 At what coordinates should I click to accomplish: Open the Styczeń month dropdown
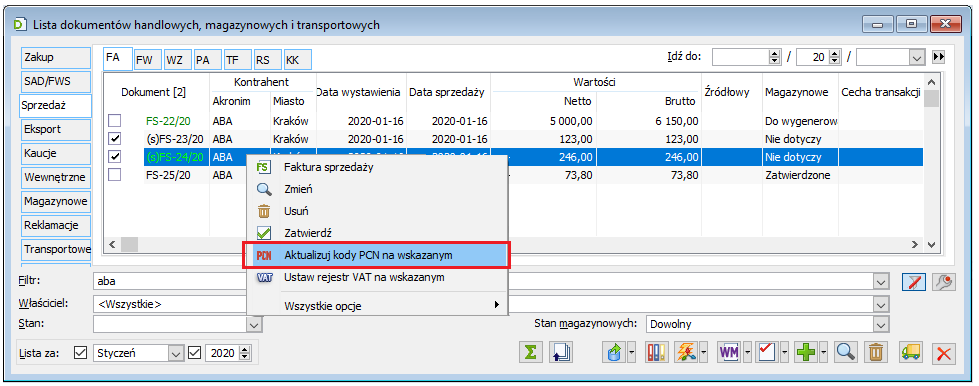click(x=175, y=353)
